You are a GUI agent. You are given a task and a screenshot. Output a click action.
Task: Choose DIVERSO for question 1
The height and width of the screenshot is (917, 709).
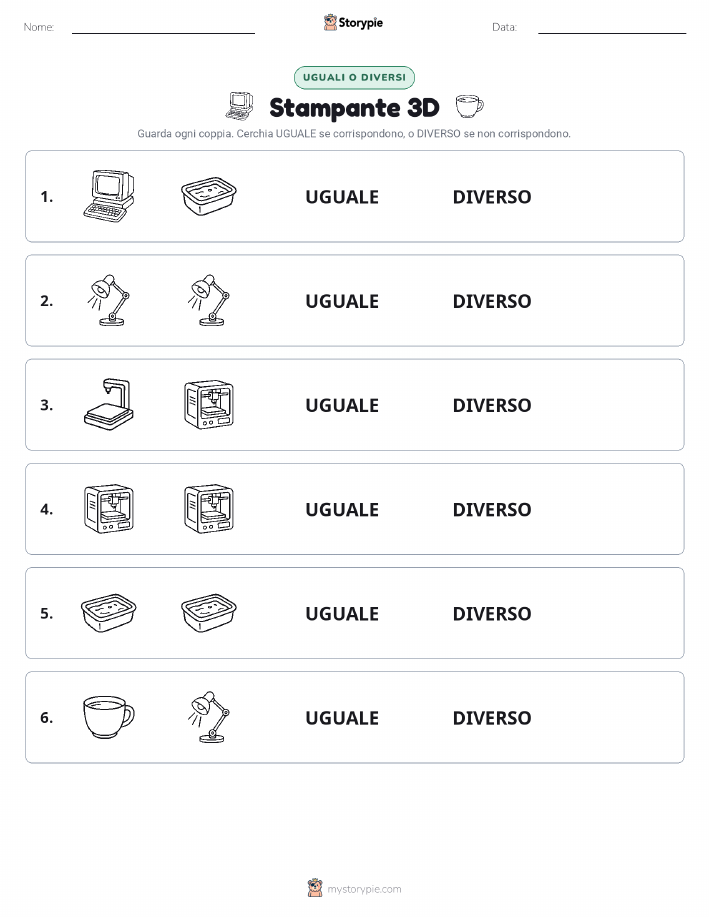point(492,197)
